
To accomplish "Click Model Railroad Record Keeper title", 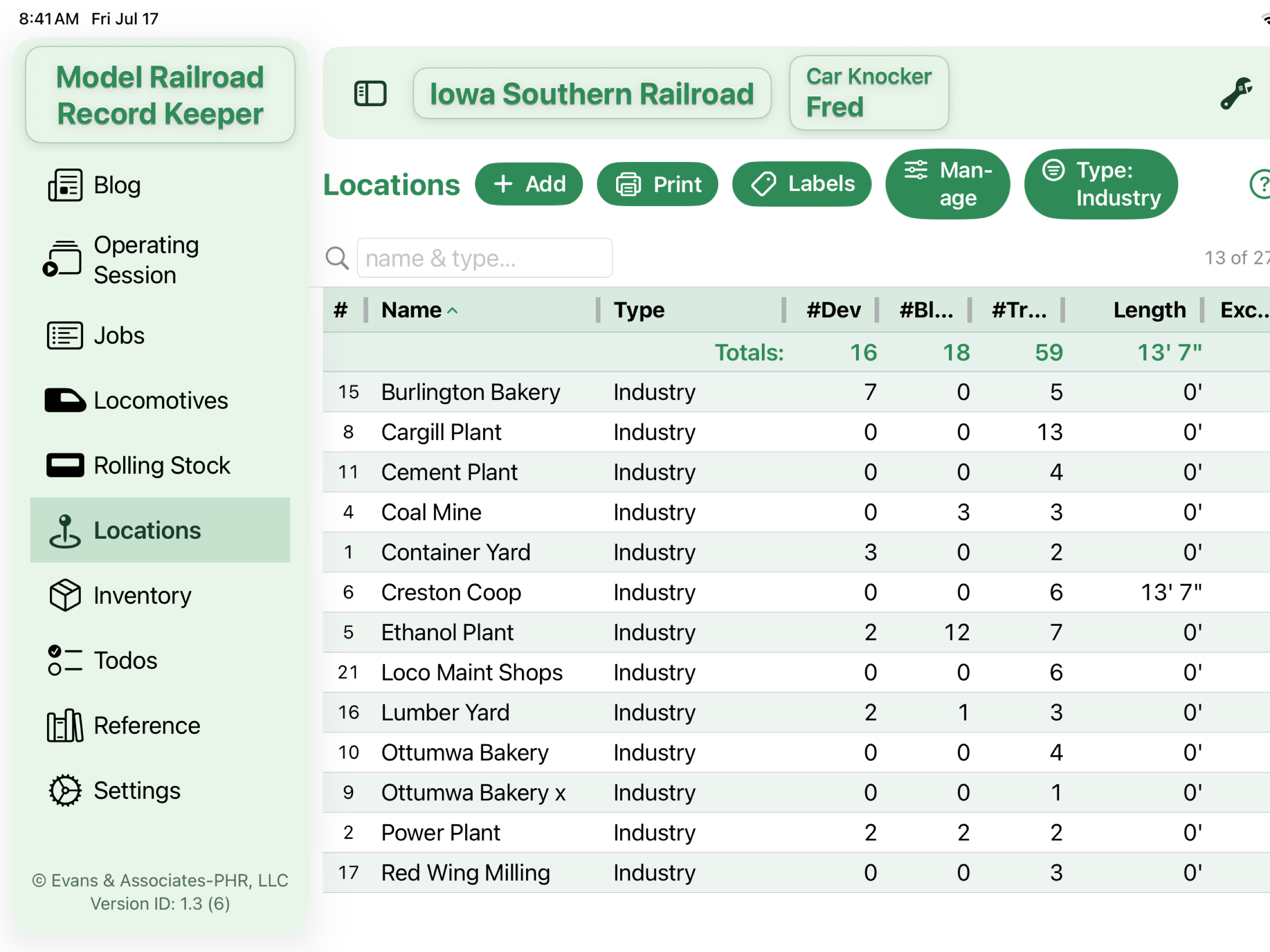I will (160, 95).
